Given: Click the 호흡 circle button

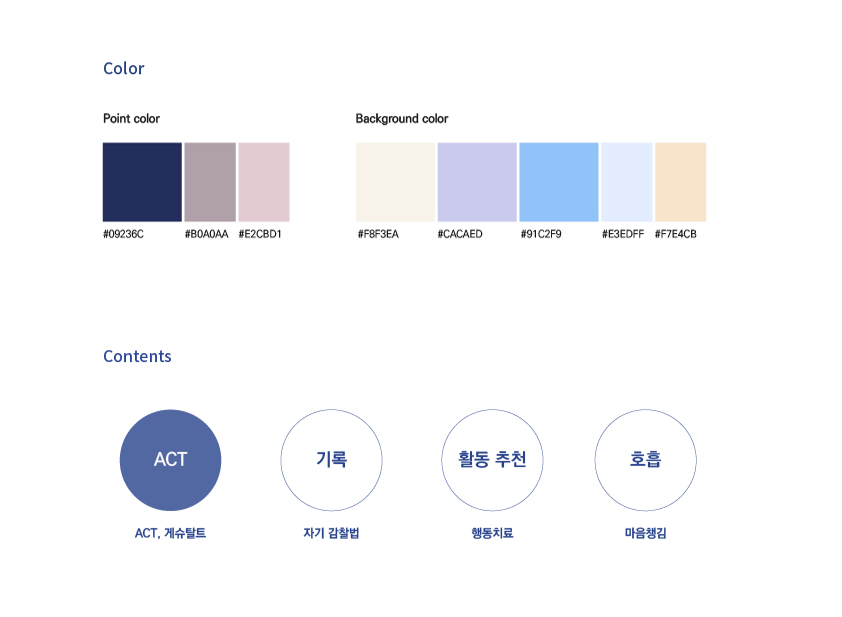Looking at the screenshot, I should pyautogui.click(x=645, y=460).
